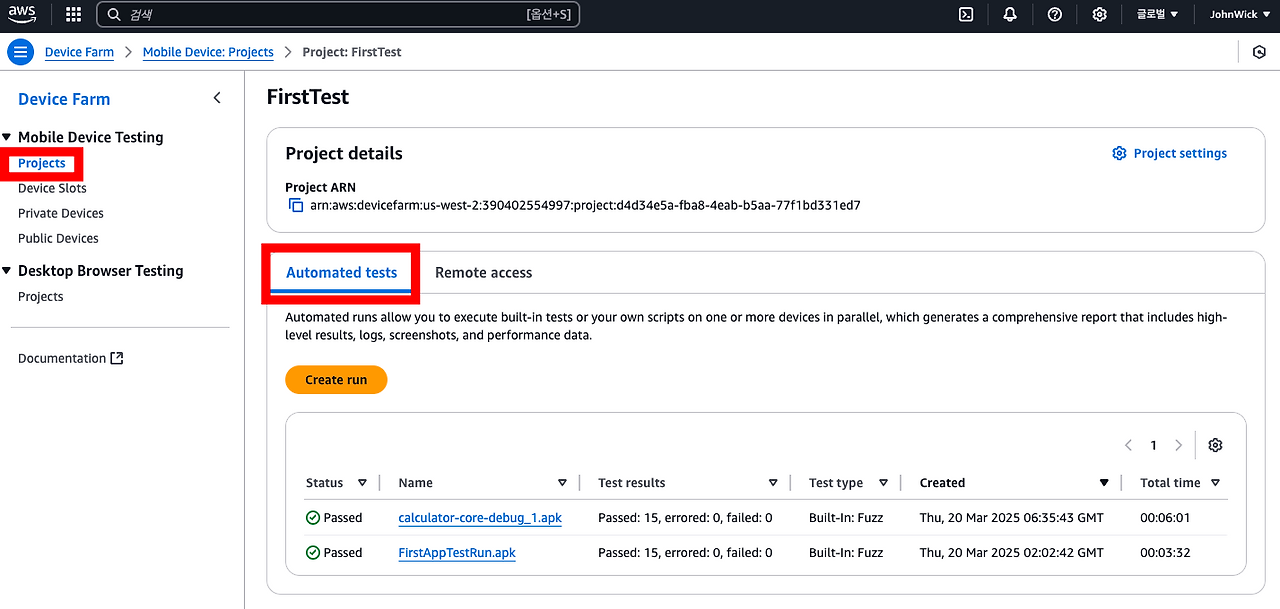Open Device Slots in sidebar

[52, 188]
